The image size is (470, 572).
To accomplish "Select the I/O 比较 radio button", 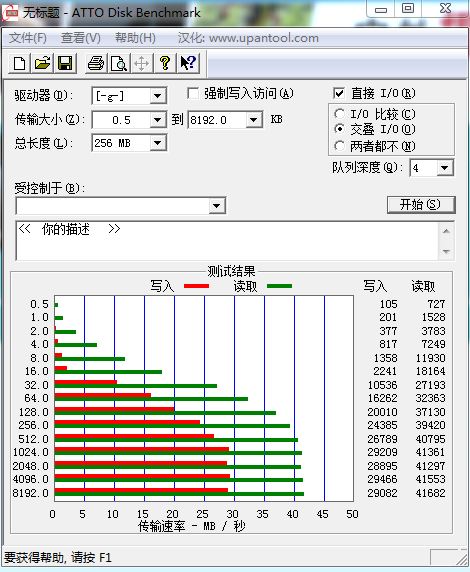I will [339, 114].
